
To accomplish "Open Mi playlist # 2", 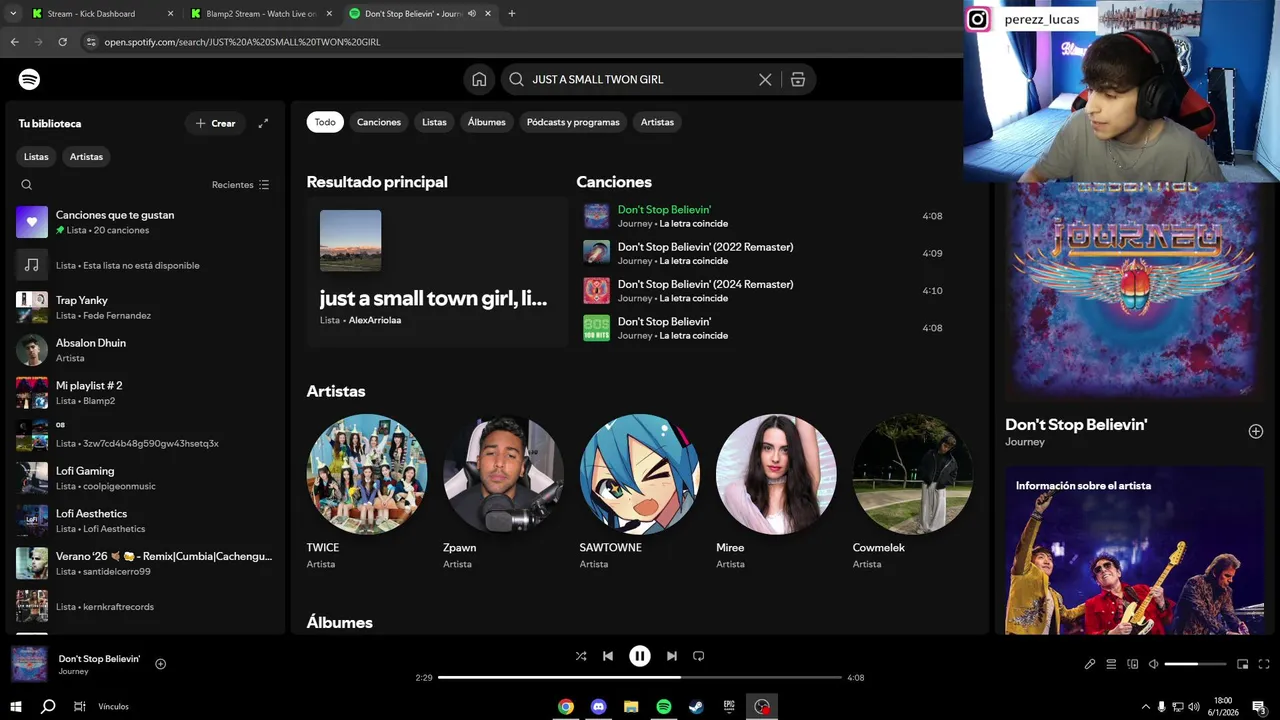I will pos(145,393).
